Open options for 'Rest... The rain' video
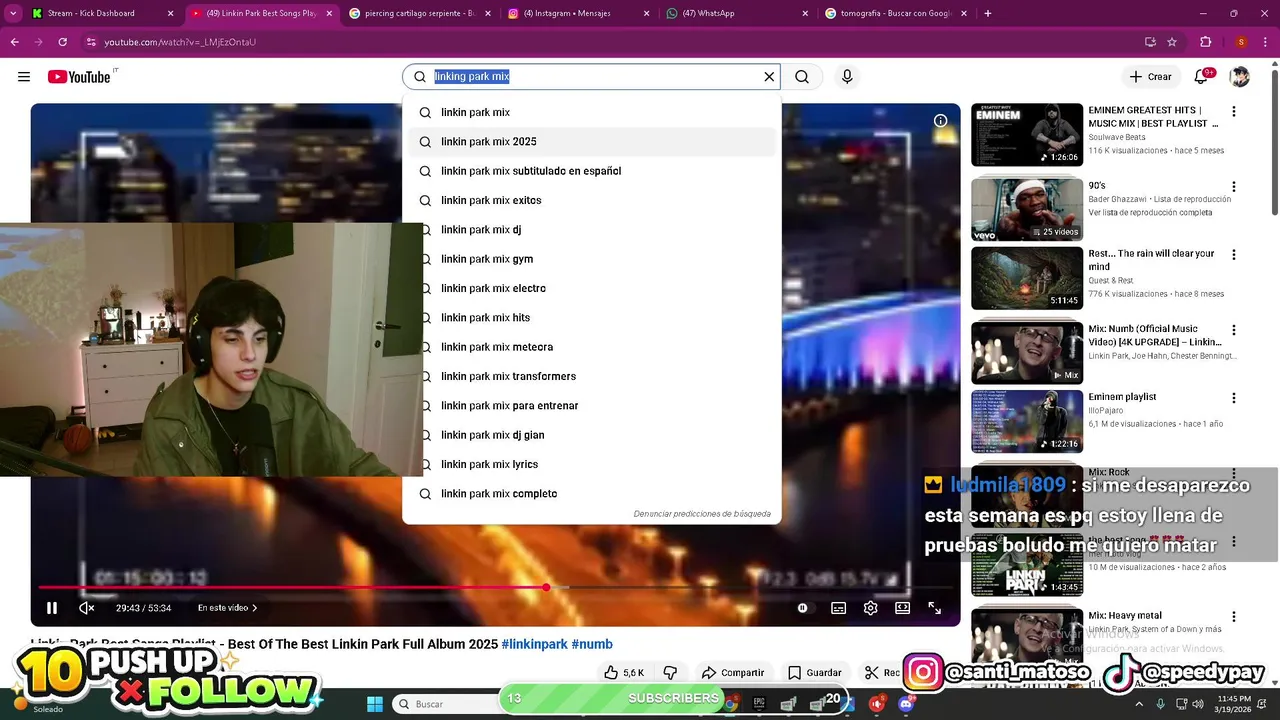The height and width of the screenshot is (720, 1280). click(x=1234, y=256)
